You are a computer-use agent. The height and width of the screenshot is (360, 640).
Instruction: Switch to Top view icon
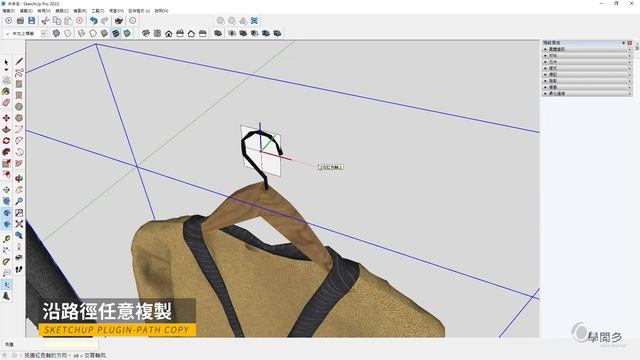(x=157, y=33)
